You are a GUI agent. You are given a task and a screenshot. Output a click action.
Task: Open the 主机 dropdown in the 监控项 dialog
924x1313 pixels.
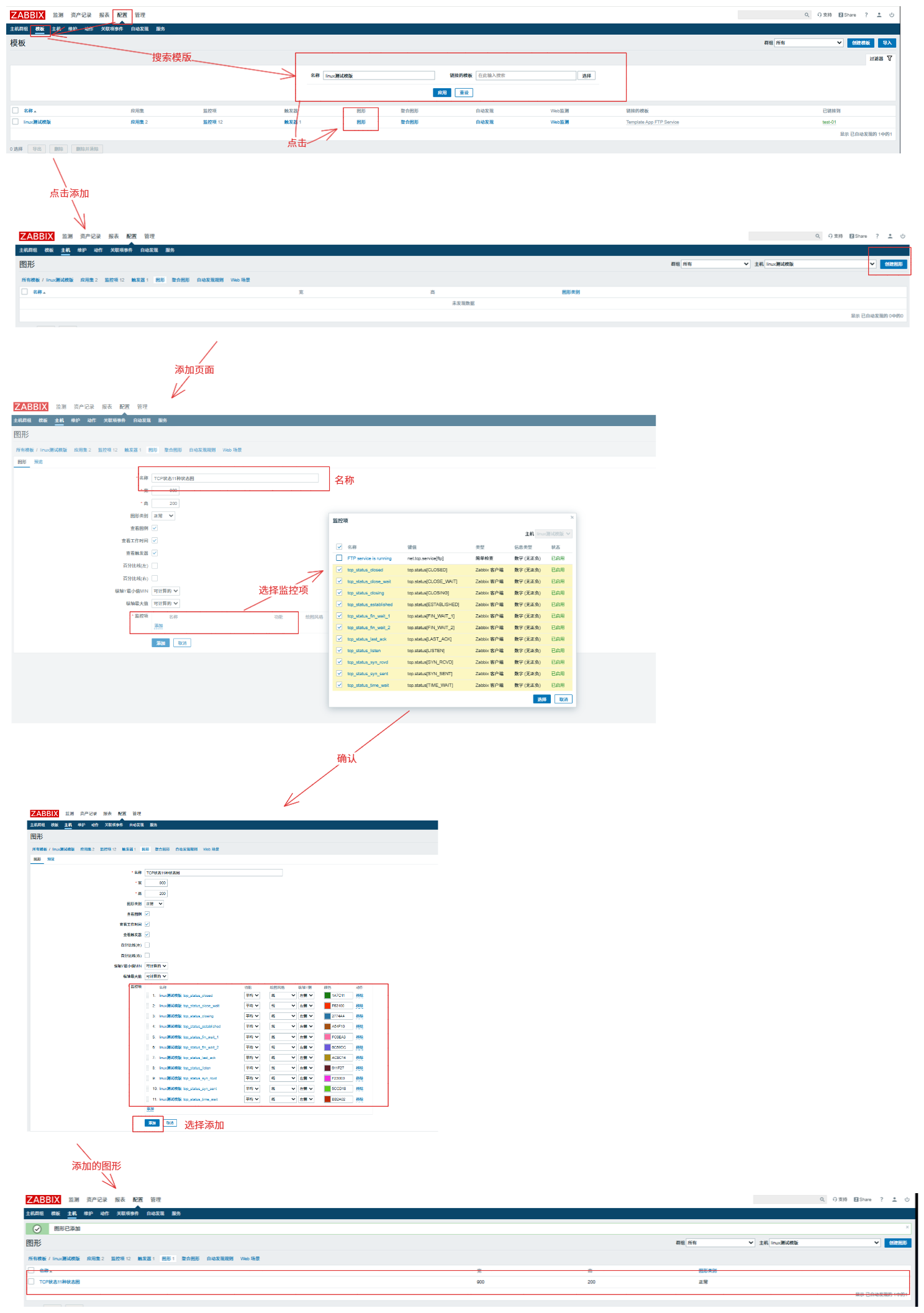click(x=553, y=534)
